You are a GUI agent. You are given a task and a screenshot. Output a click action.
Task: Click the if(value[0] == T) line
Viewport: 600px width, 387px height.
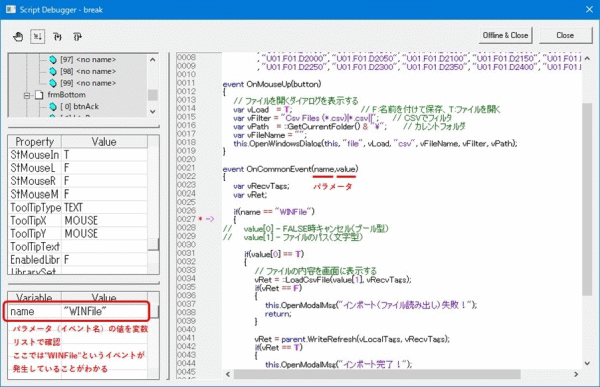[x=274, y=254]
